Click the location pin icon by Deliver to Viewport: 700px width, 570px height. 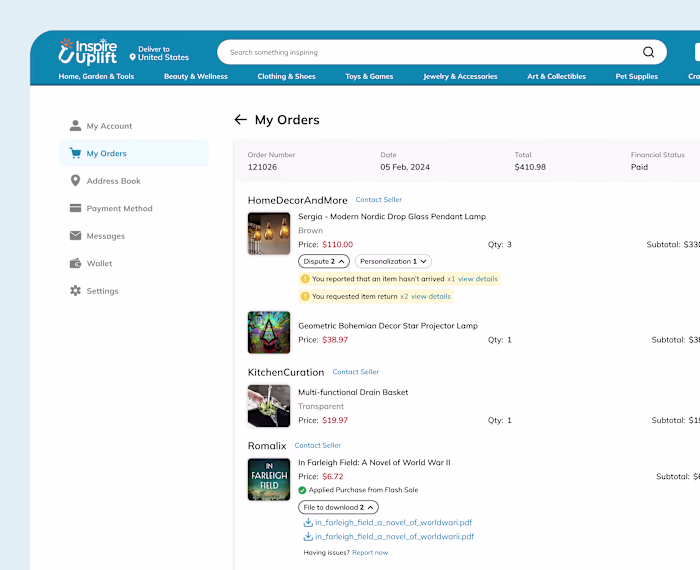pos(133,57)
